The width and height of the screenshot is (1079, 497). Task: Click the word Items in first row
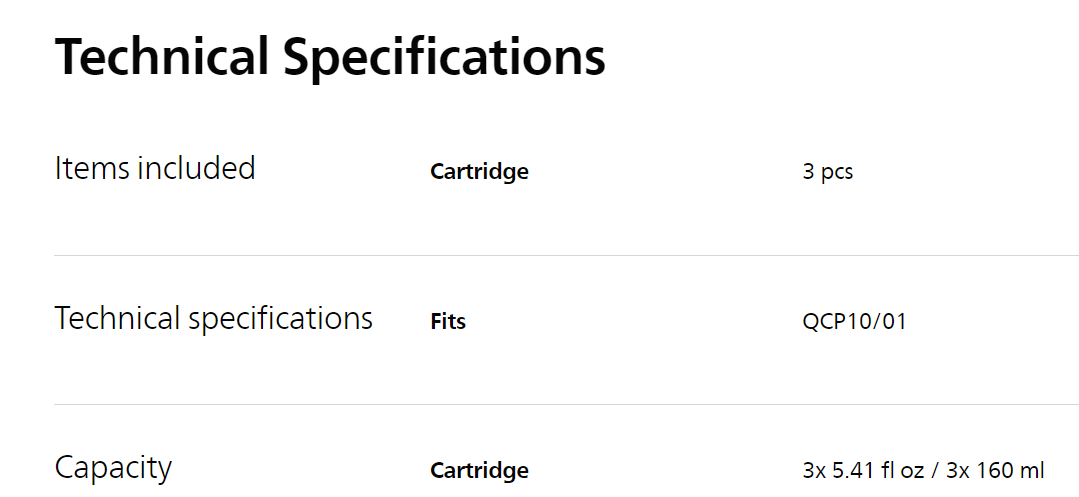[92, 168]
